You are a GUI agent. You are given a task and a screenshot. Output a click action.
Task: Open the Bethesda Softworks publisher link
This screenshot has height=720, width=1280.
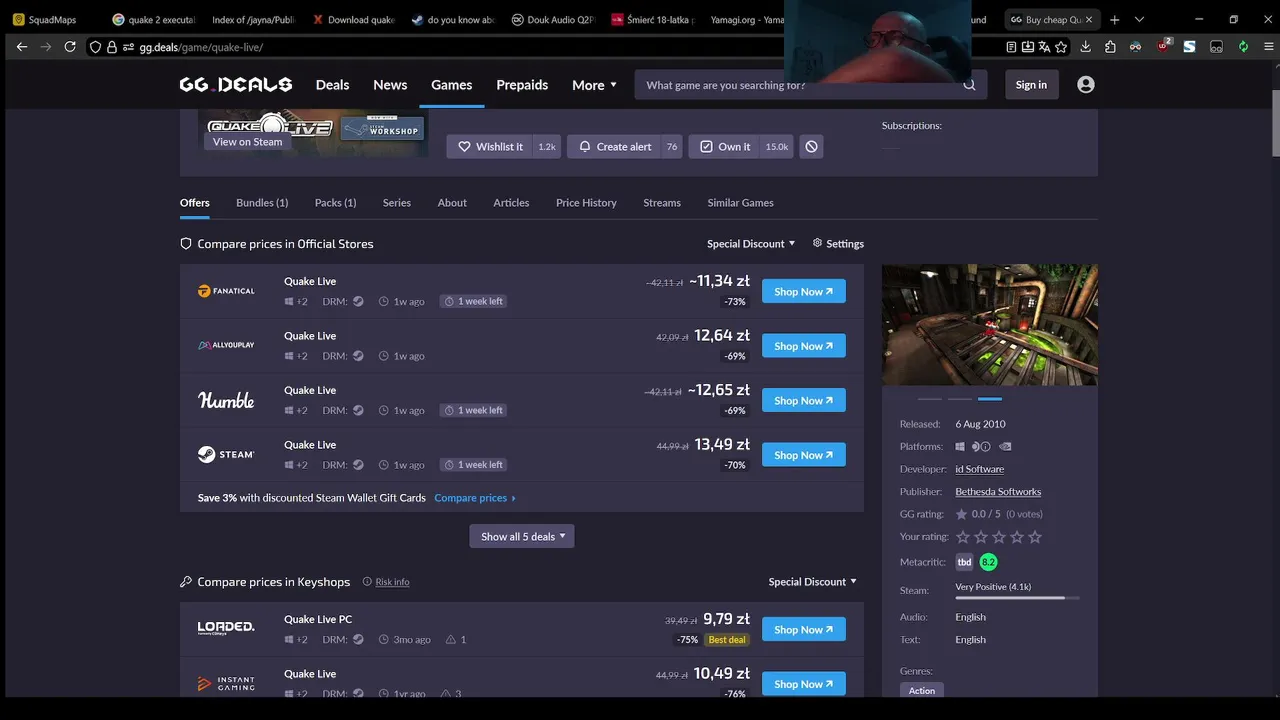coord(998,492)
